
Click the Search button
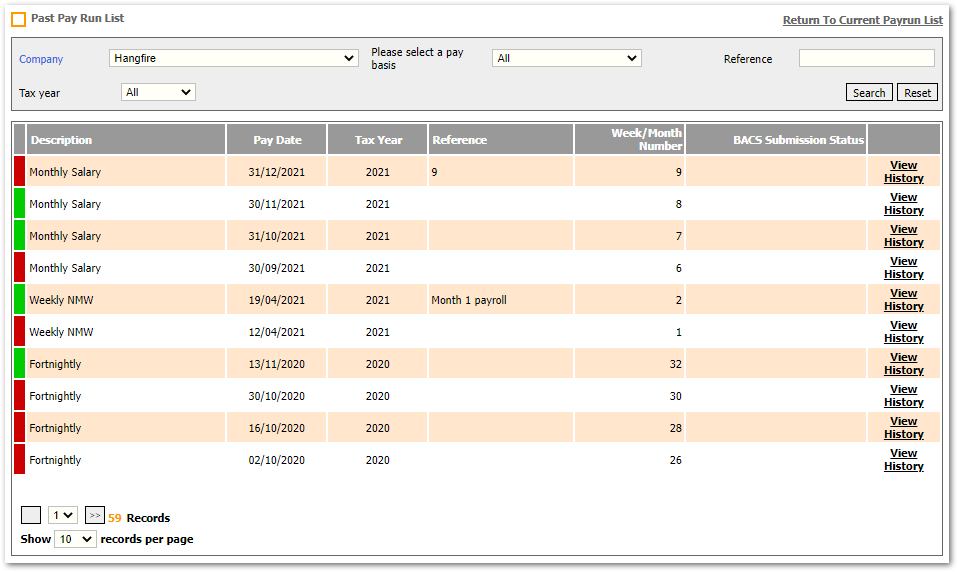[868, 93]
